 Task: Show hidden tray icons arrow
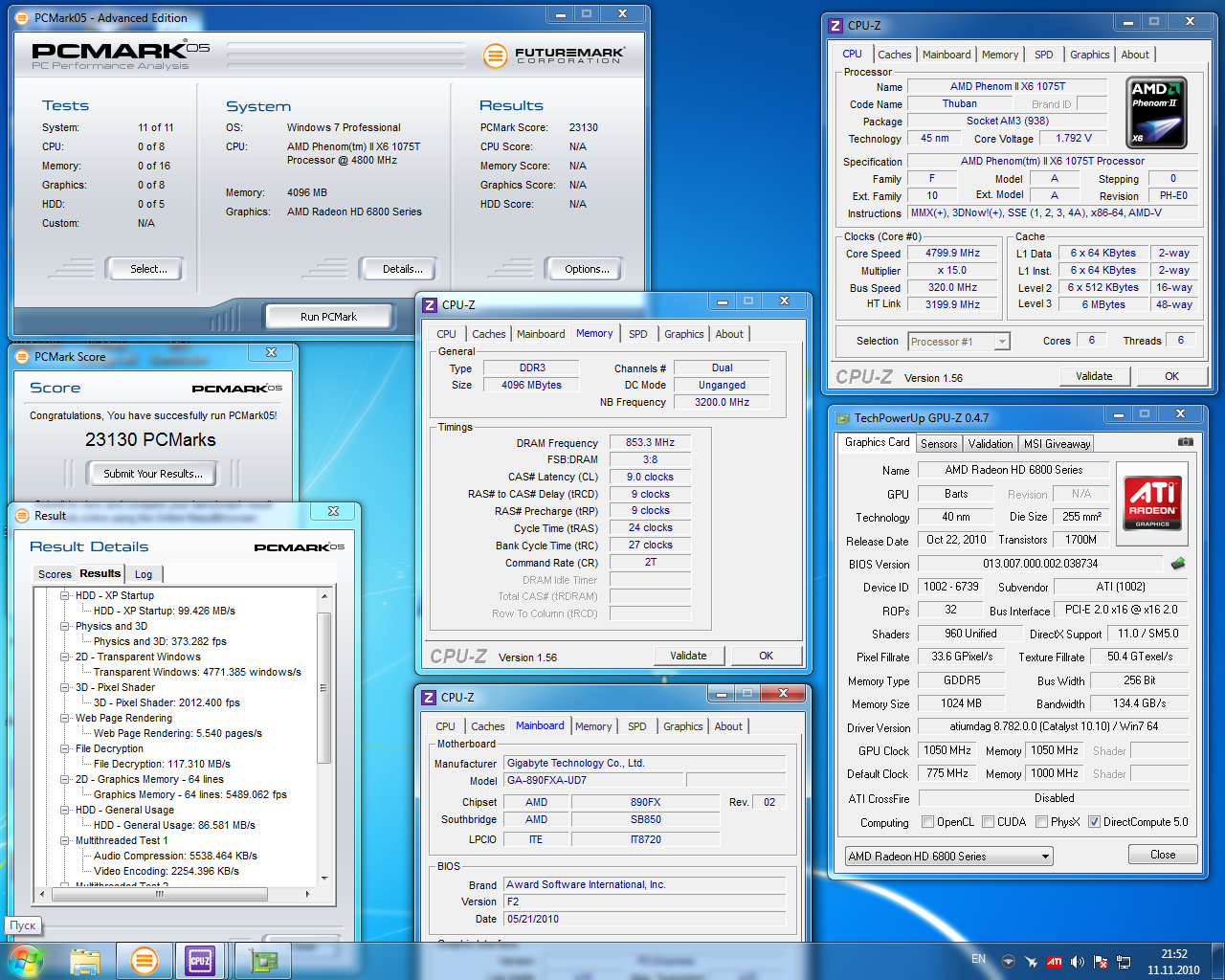1008,961
